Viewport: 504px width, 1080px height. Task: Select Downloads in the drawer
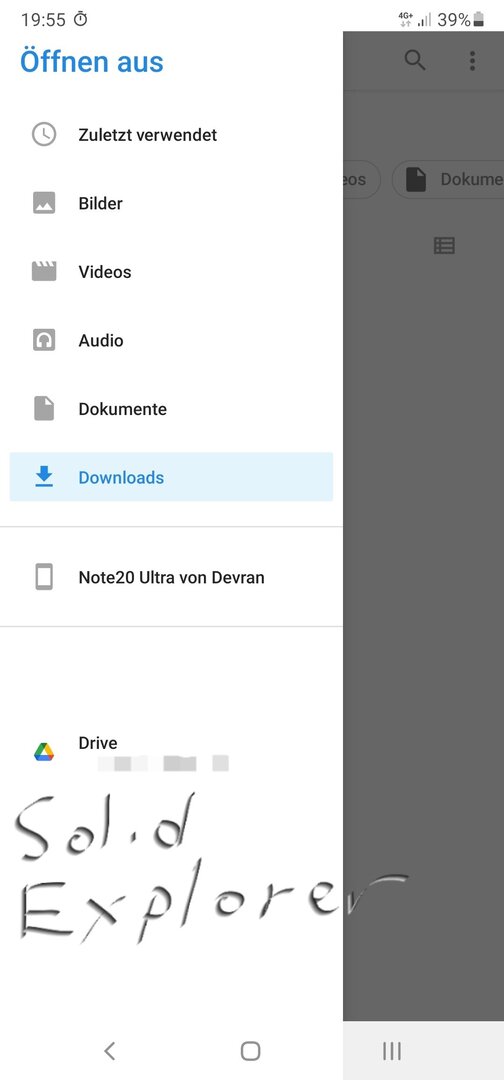click(171, 477)
